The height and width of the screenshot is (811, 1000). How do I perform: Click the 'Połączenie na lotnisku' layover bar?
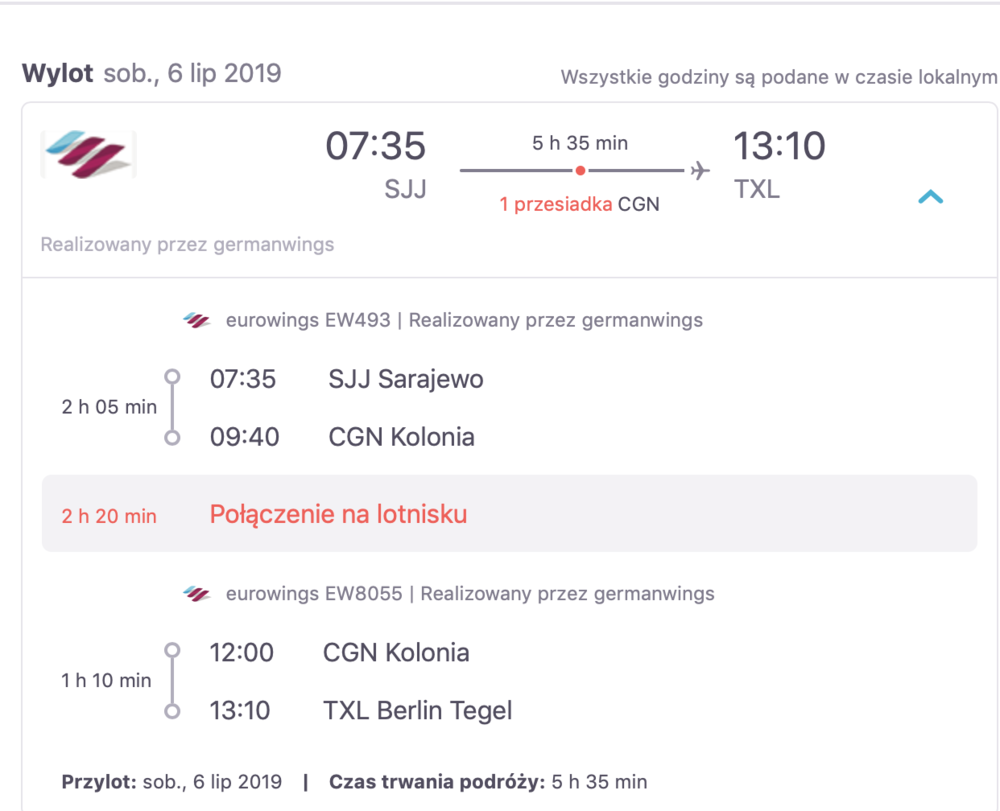coord(509,513)
